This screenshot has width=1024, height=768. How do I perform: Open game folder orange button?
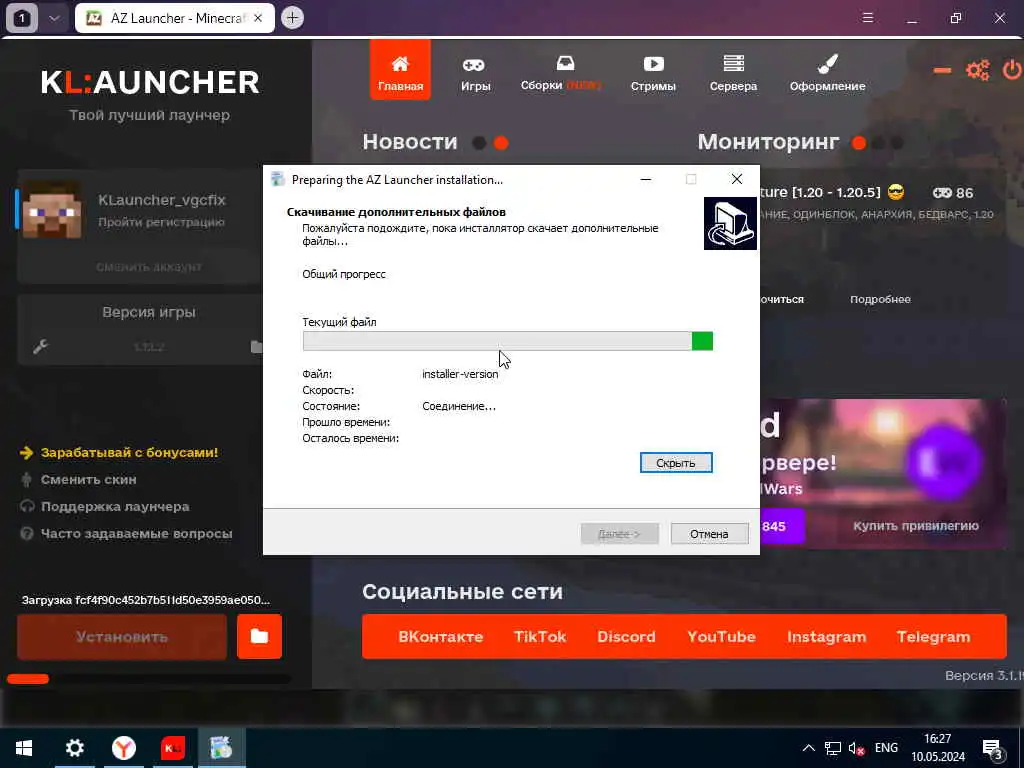(x=259, y=637)
